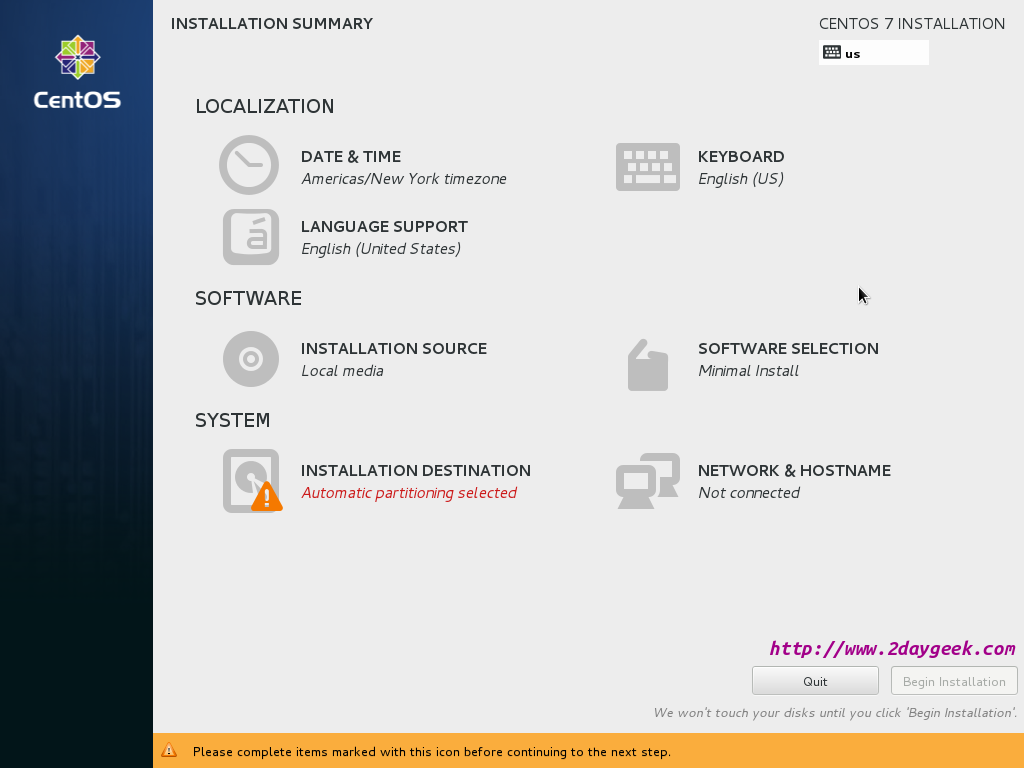Click the LOCALIZATION section heading
This screenshot has width=1024, height=768.
click(264, 106)
